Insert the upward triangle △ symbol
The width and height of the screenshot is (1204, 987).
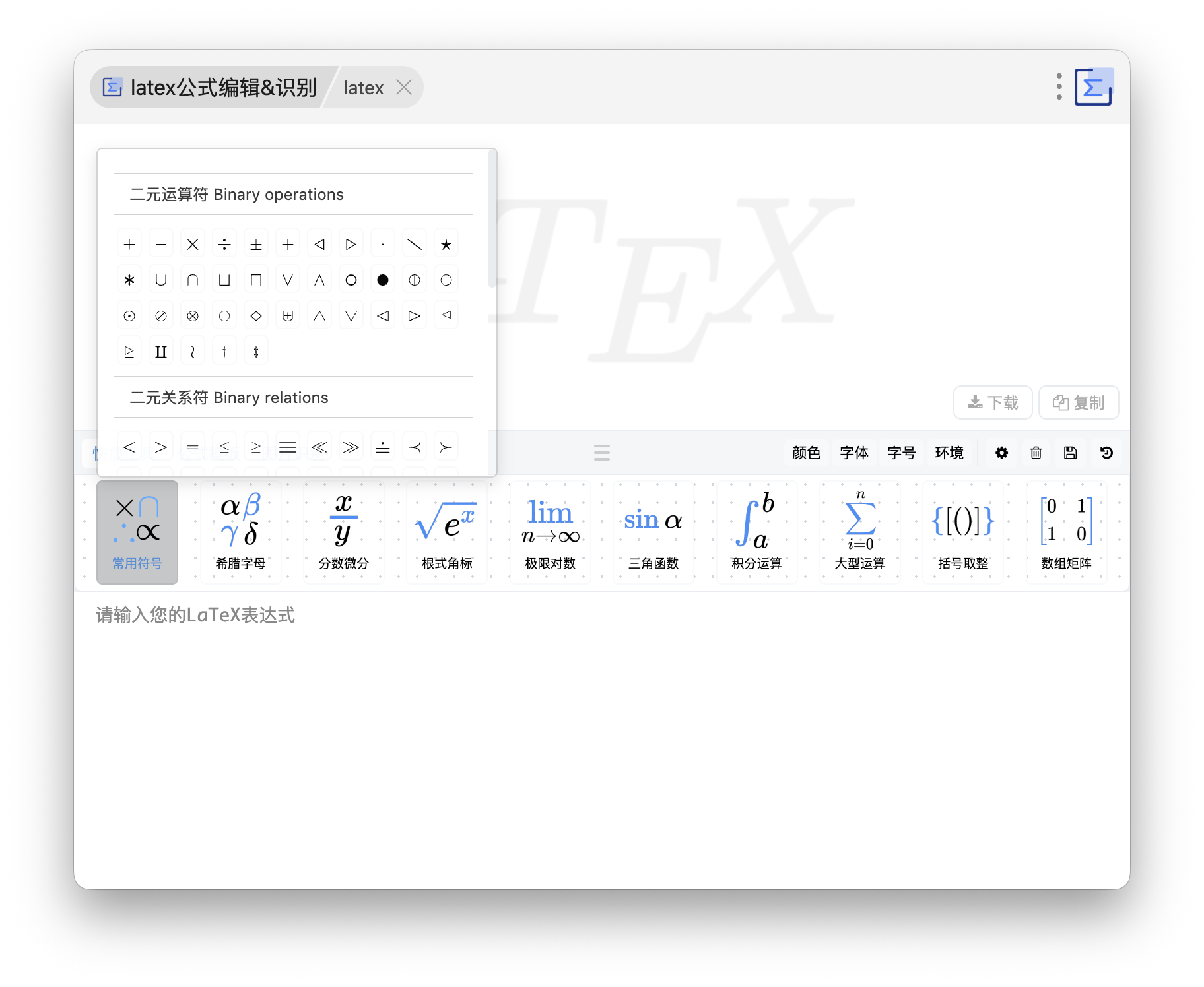319,316
